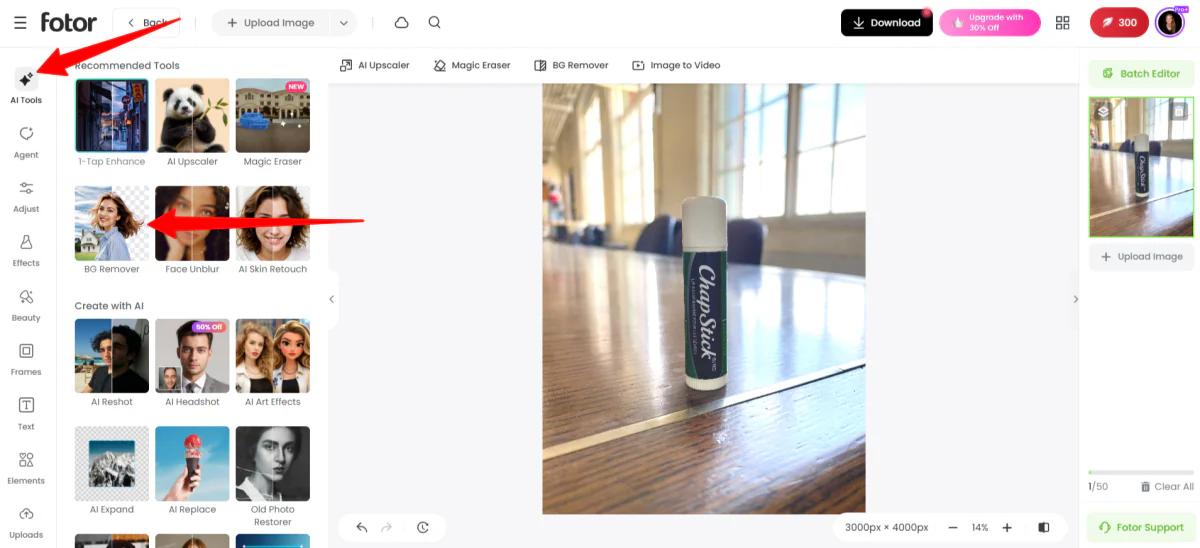Select the AI Skin Retouch thumbnail
The height and width of the screenshot is (548, 1200).
click(272, 223)
